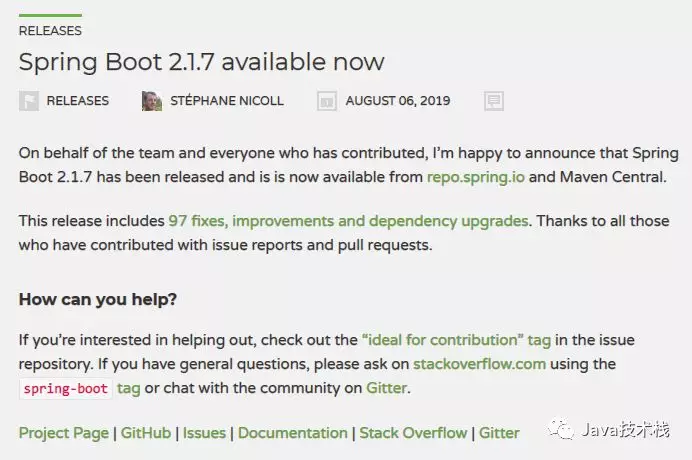Click the flag icon beside RELEASES
This screenshot has height=460, width=692.
29,101
